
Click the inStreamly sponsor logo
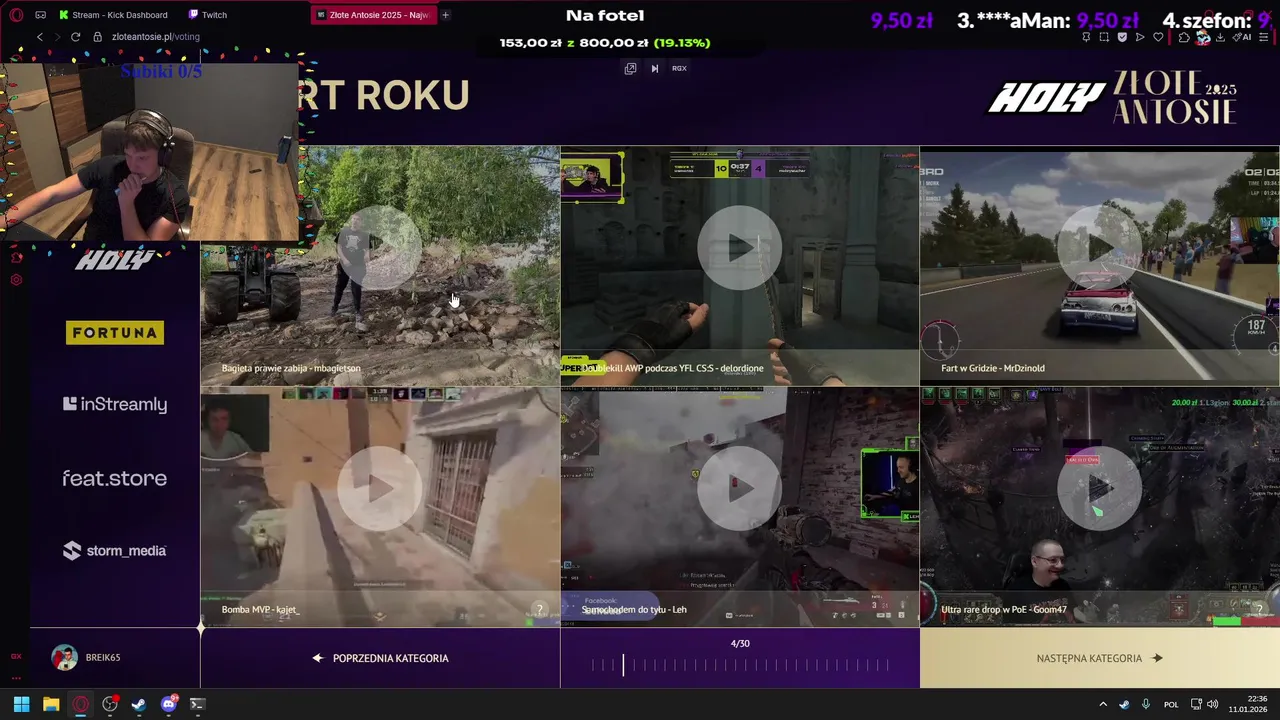pos(115,404)
